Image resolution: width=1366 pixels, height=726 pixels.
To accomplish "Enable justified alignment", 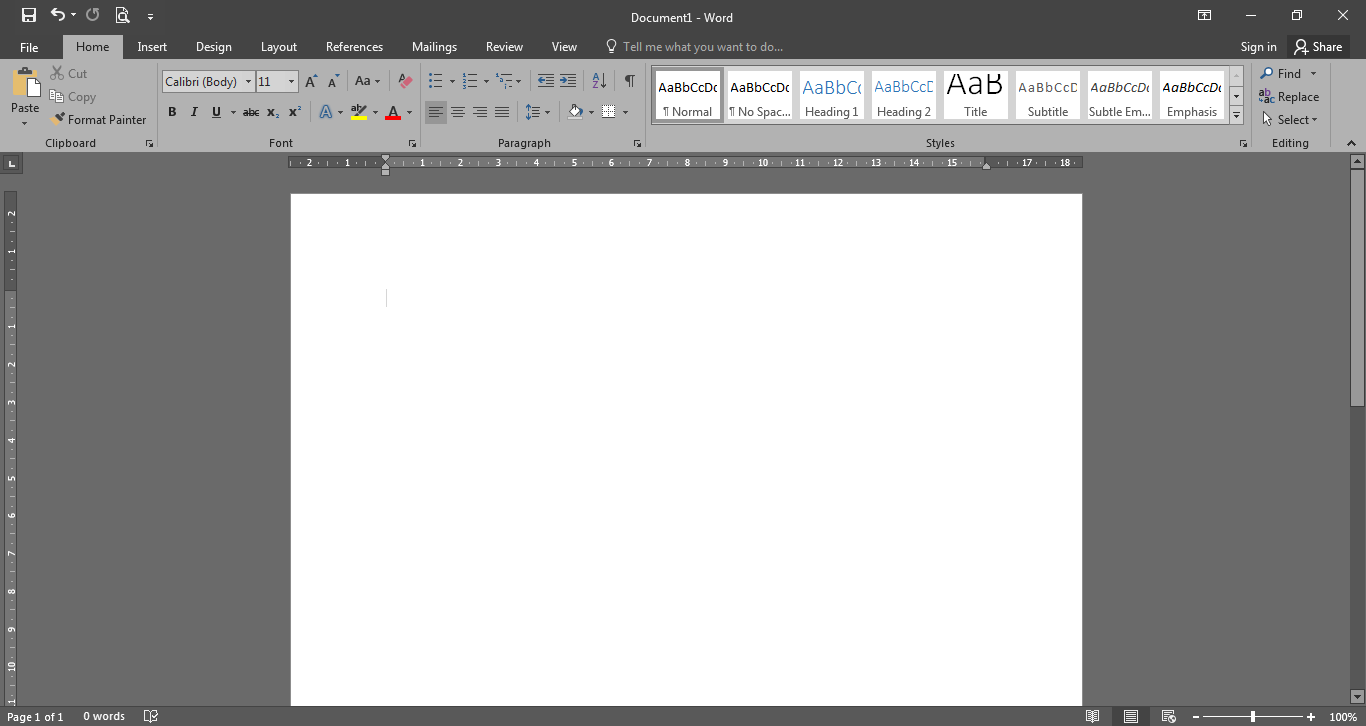I will pos(501,112).
